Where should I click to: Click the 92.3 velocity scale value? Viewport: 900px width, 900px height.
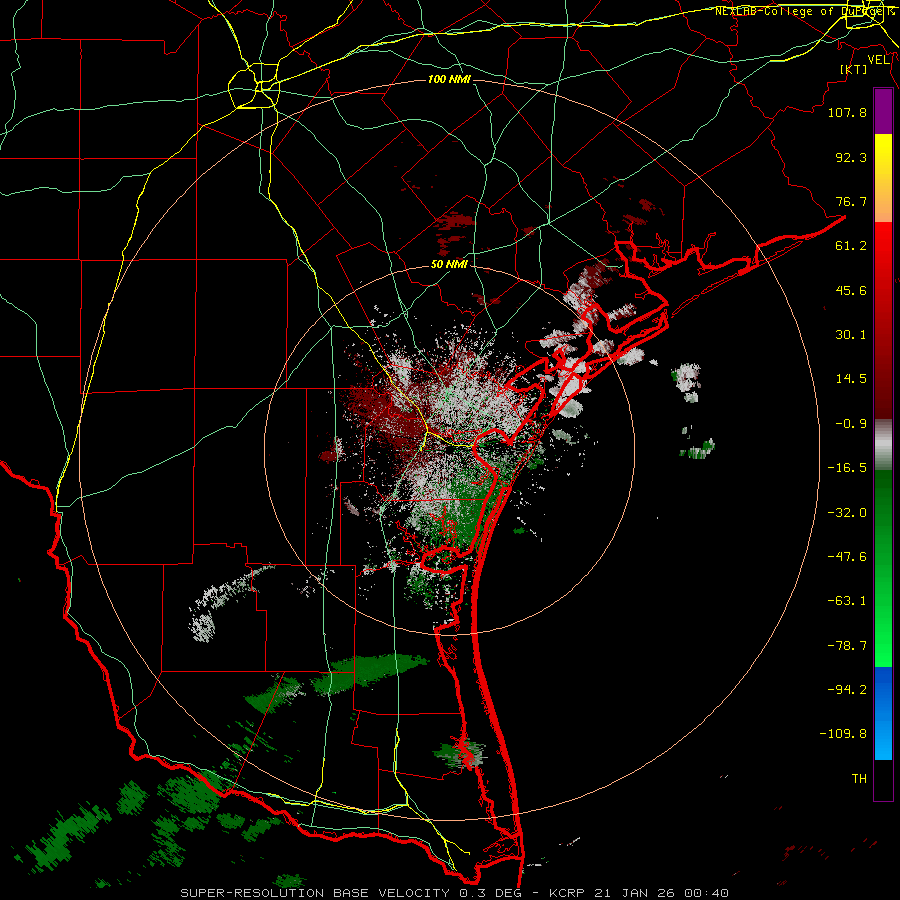tap(851, 157)
